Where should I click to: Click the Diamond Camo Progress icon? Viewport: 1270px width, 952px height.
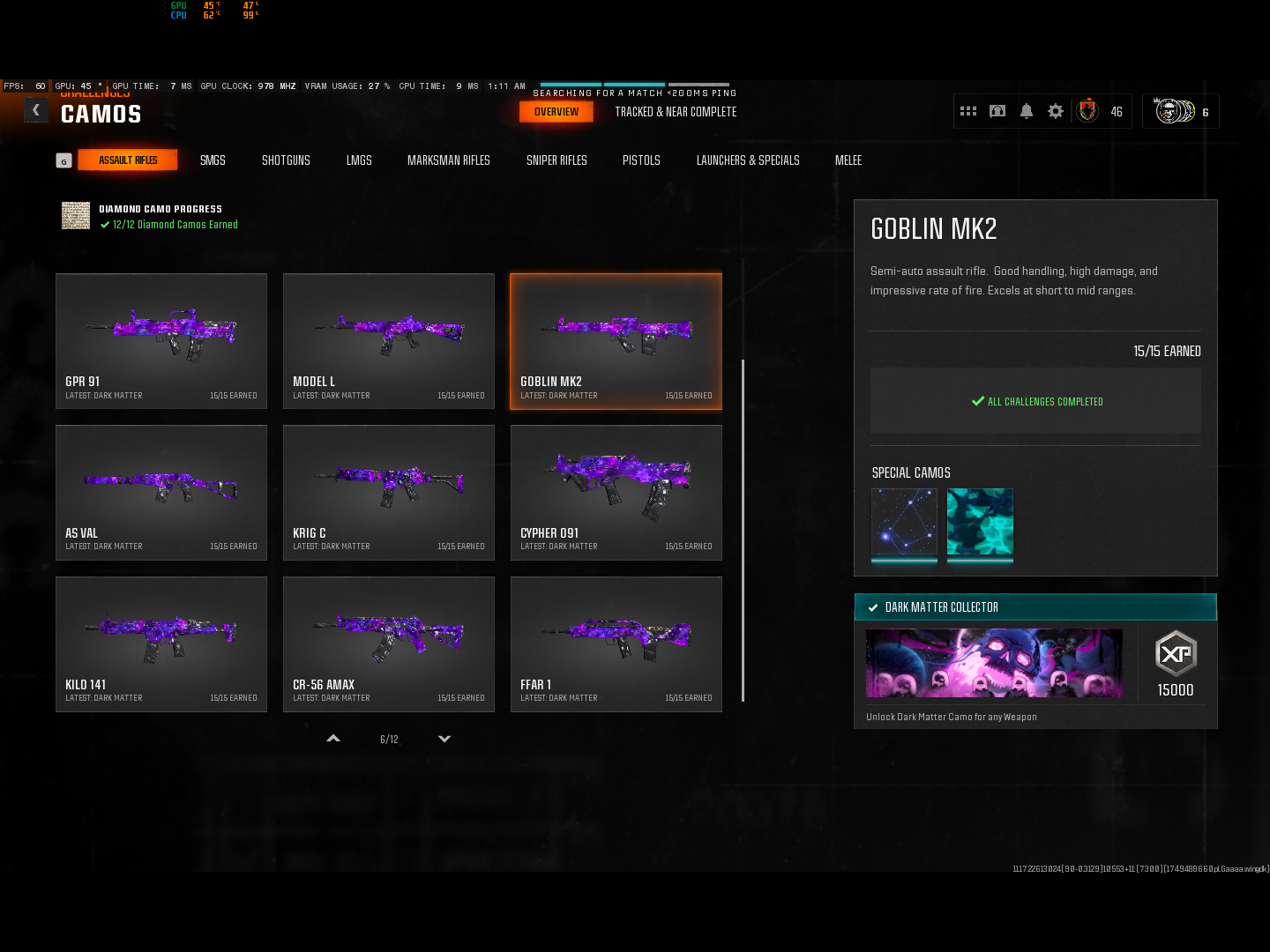76,216
